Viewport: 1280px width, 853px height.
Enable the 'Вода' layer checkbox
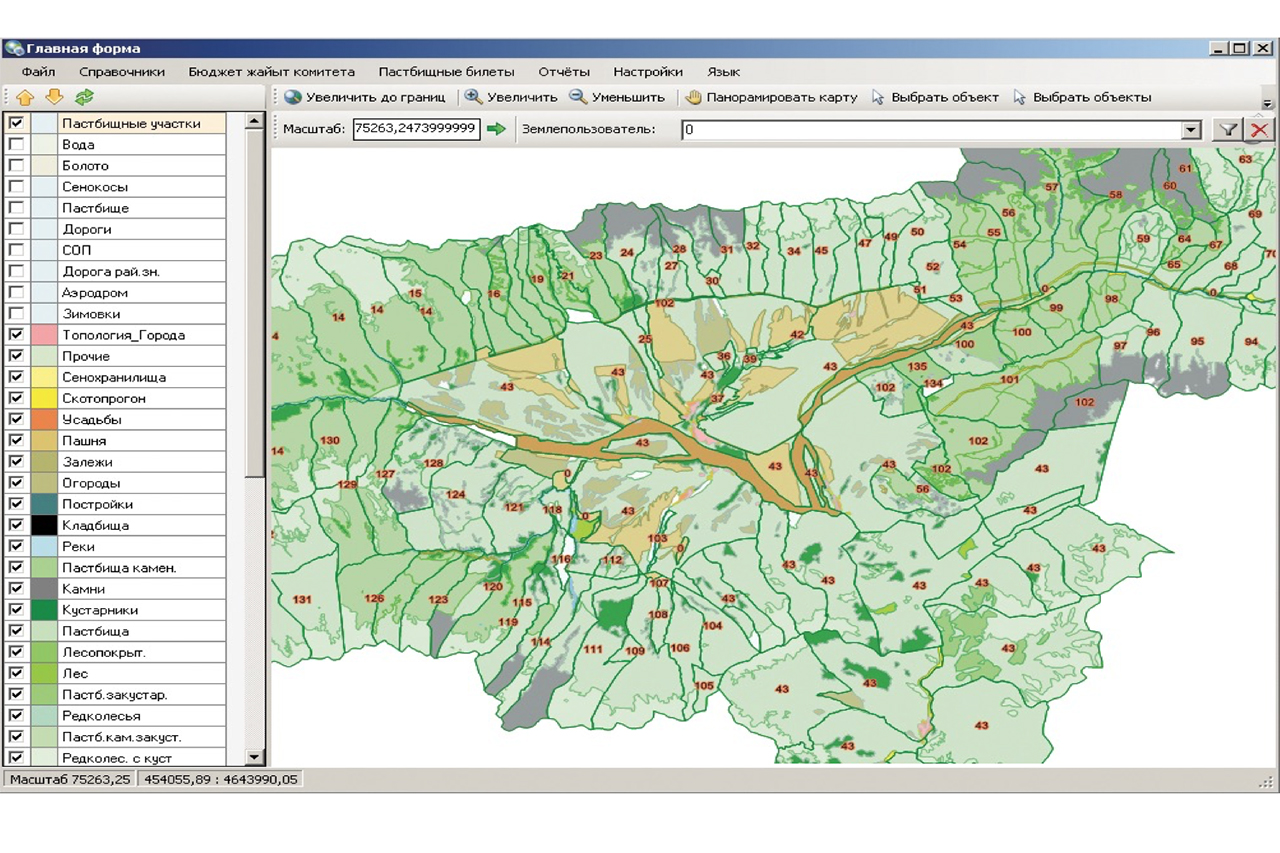tap(16, 145)
